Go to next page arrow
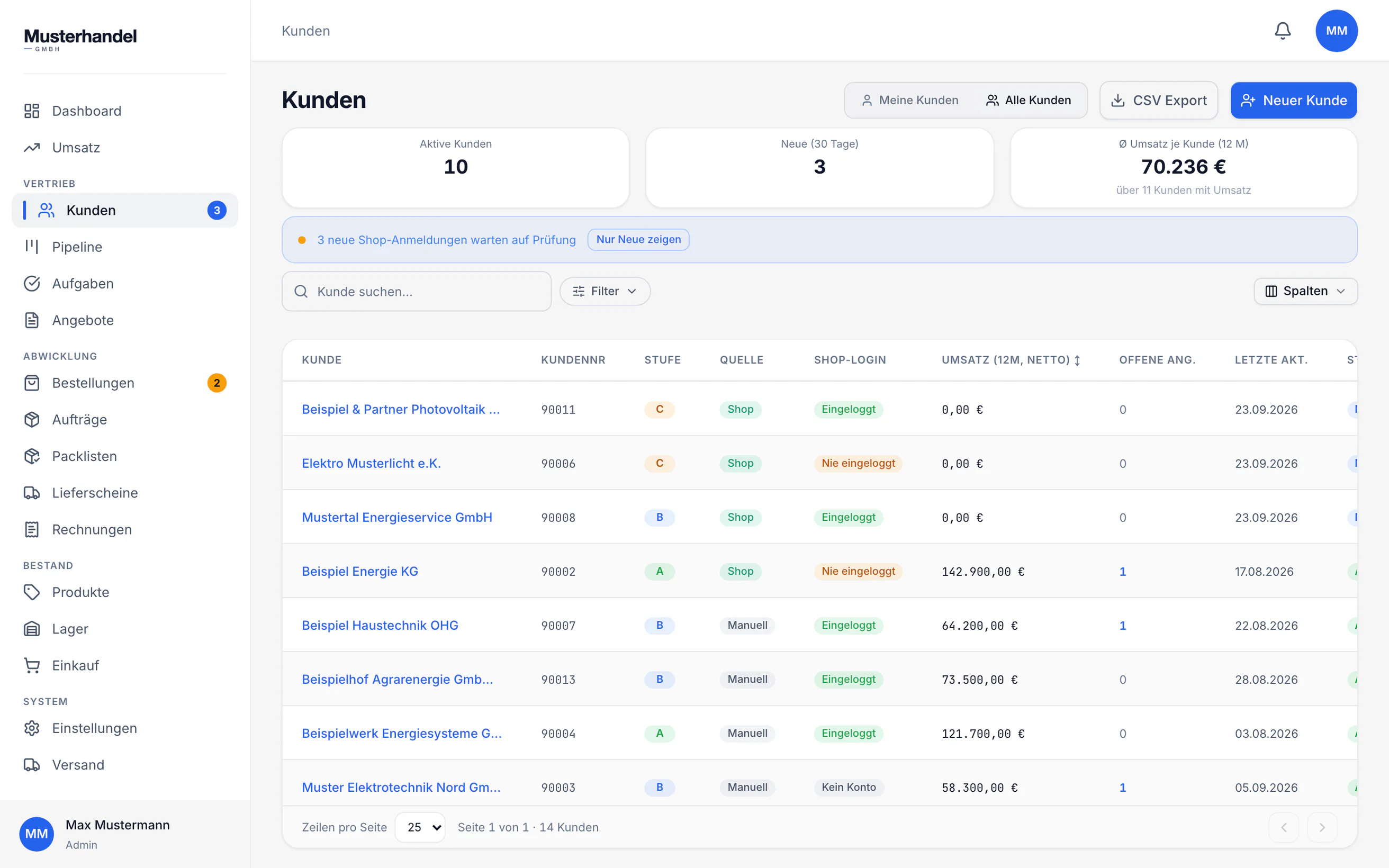 [1322, 827]
